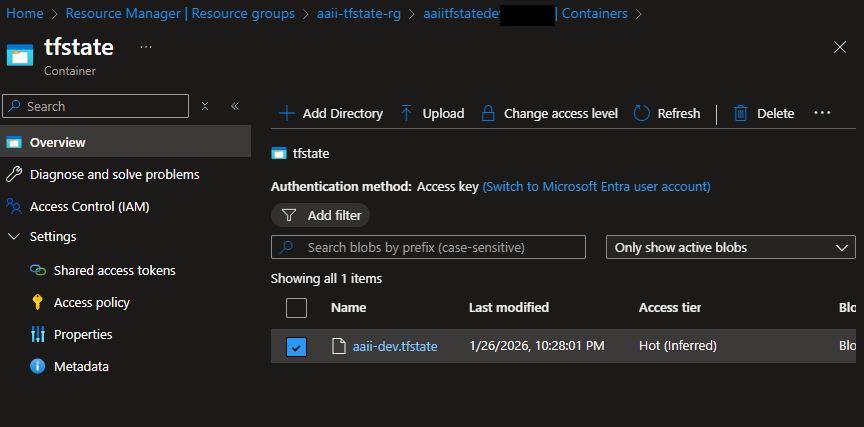The width and height of the screenshot is (864, 427).
Task: Click the sidebar search expand/collapse arrows icon
Action: pyautogui.click(x=205, y=106)
